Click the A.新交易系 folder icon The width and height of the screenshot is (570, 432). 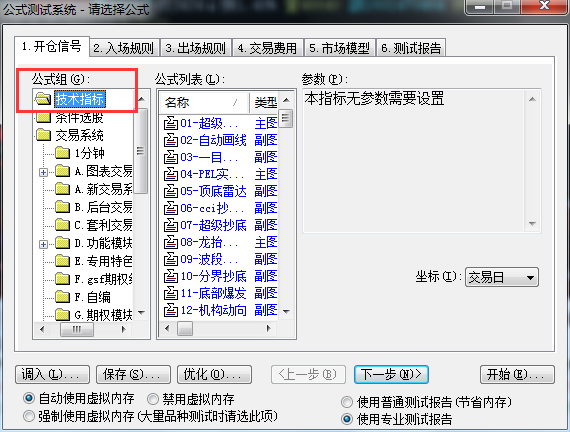63,189
